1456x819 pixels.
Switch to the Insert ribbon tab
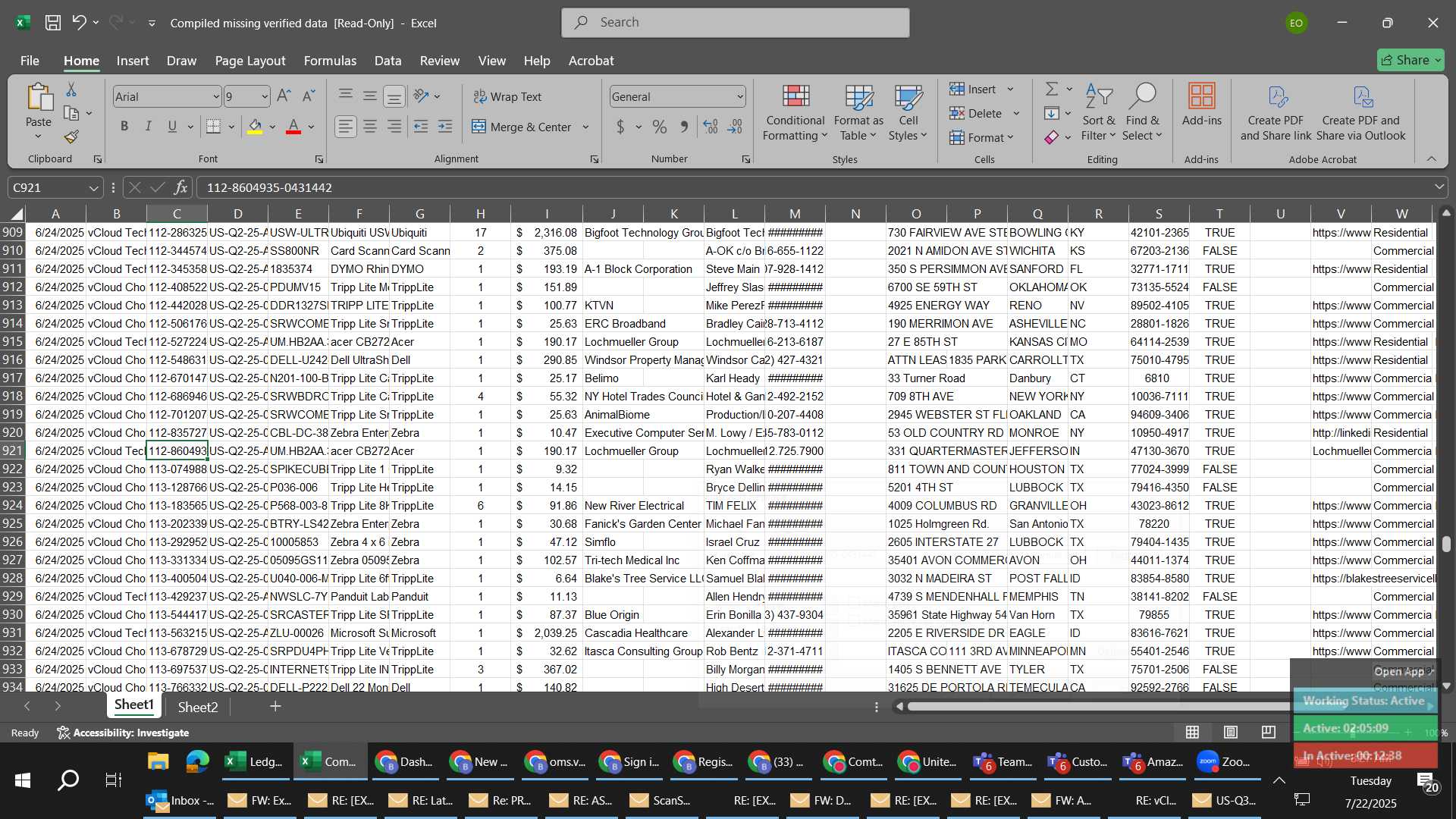pos(133,61)
